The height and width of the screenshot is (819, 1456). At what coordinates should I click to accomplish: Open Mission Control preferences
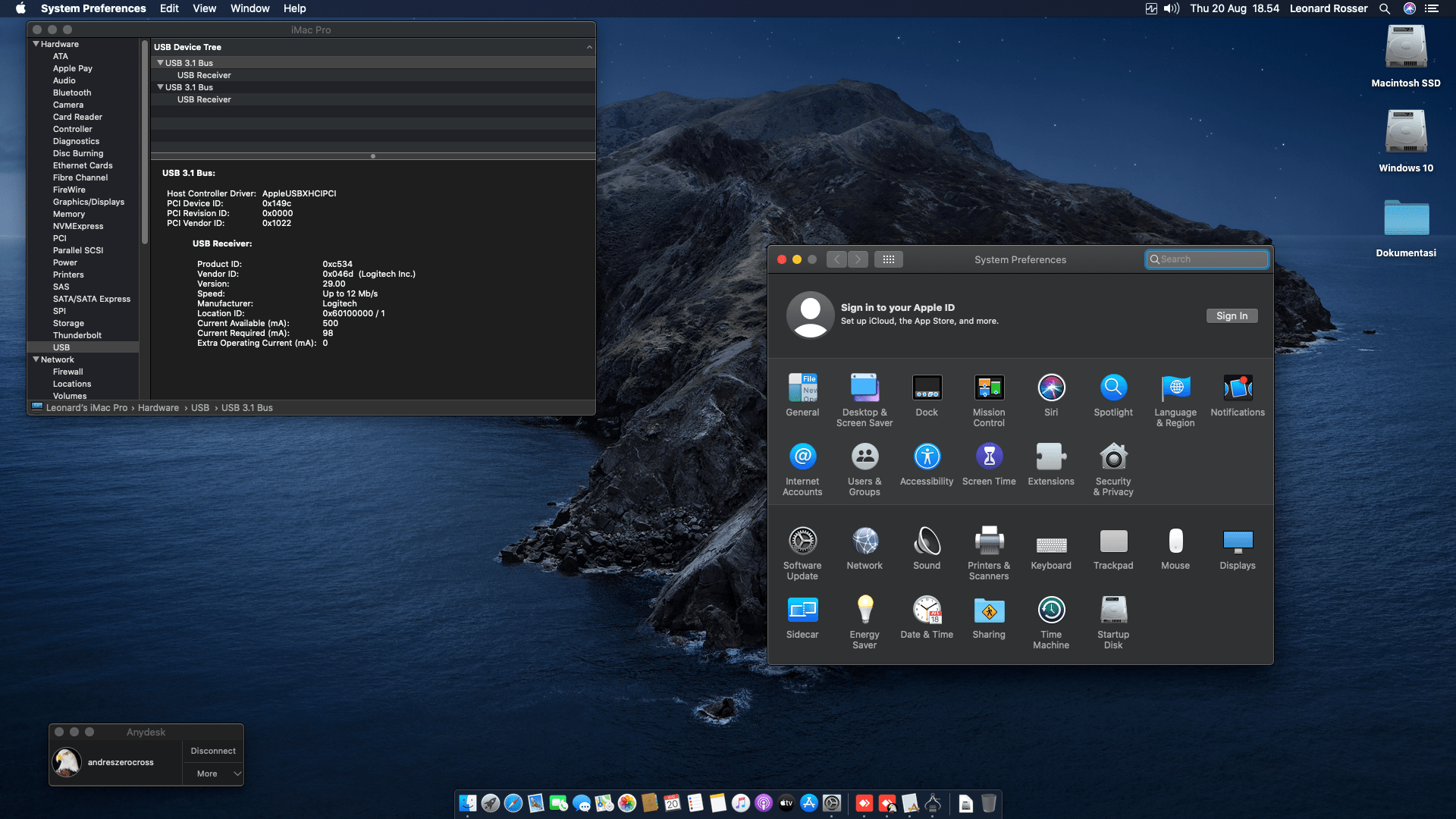[989, 388]
